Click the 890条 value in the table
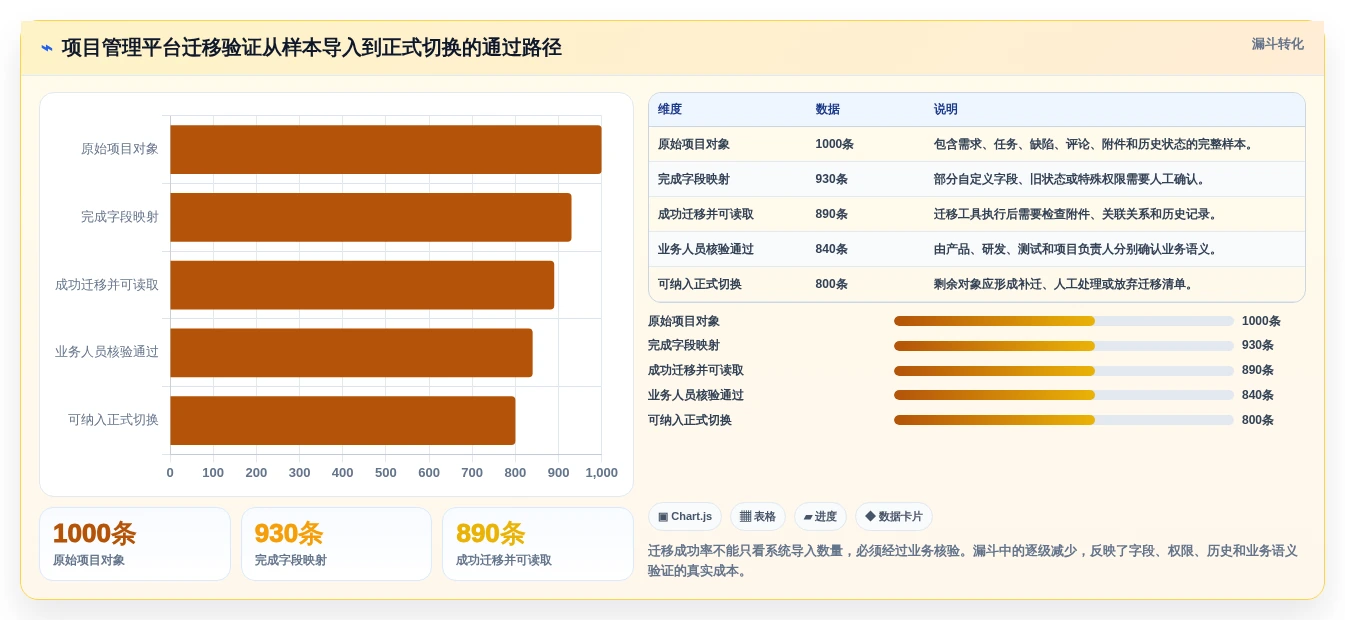Viewport: 1345px width, 620px height. [832, 214]
